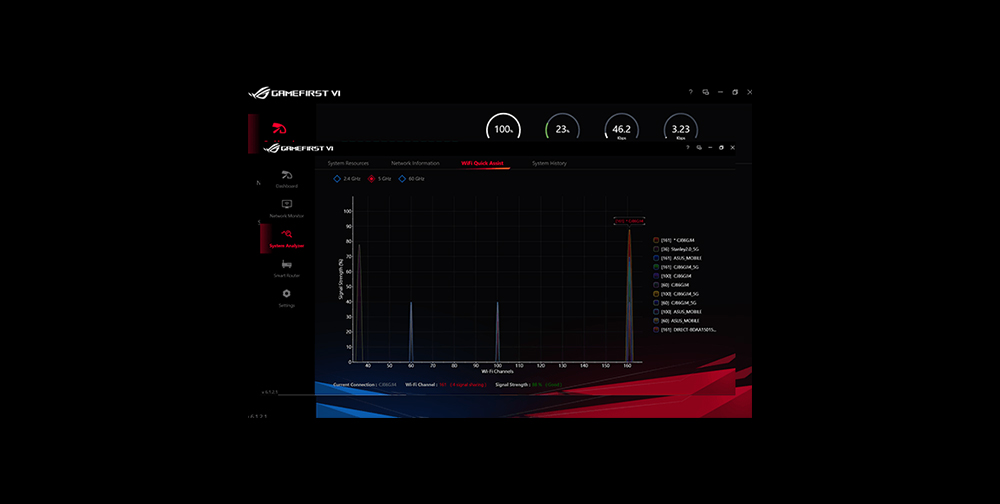Click back window display switch icon
The width and height of the screenshot is (1000, 504).
point(705,92)
